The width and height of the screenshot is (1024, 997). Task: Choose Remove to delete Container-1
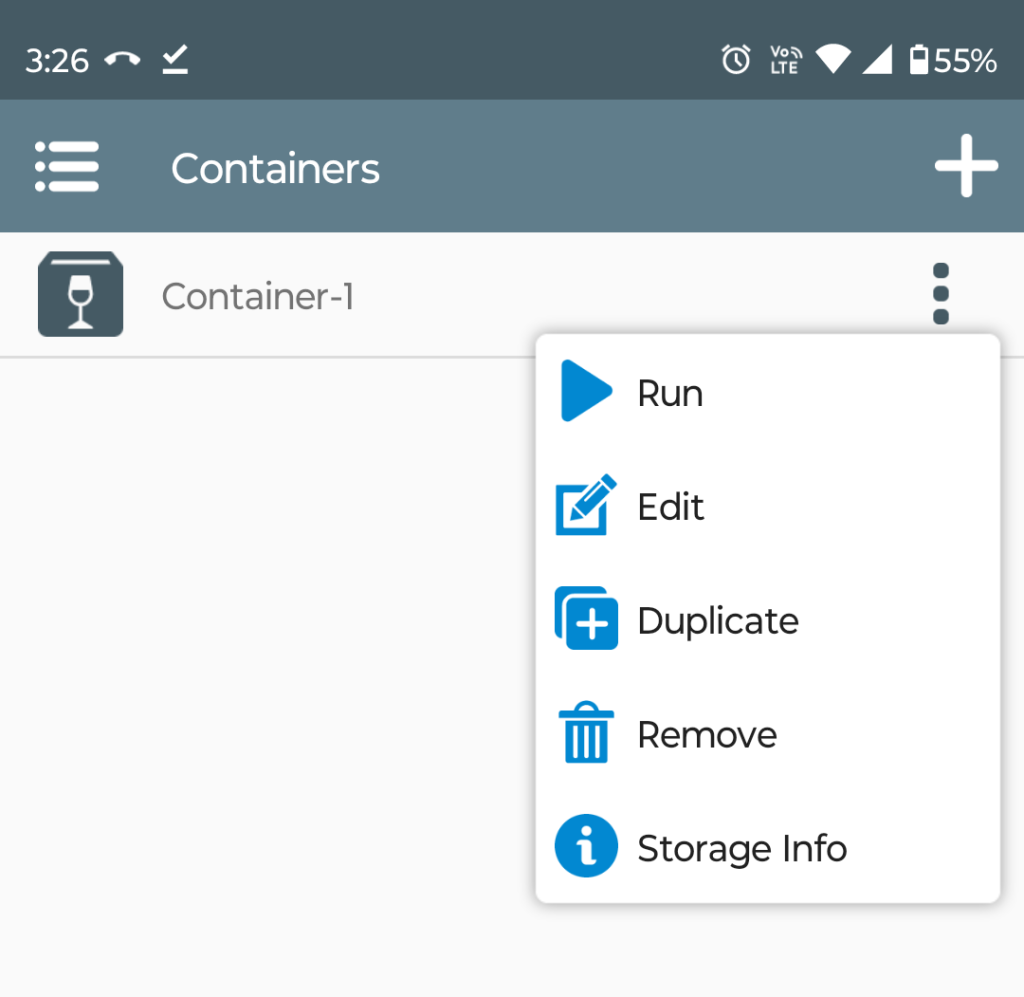coord(707,733)
